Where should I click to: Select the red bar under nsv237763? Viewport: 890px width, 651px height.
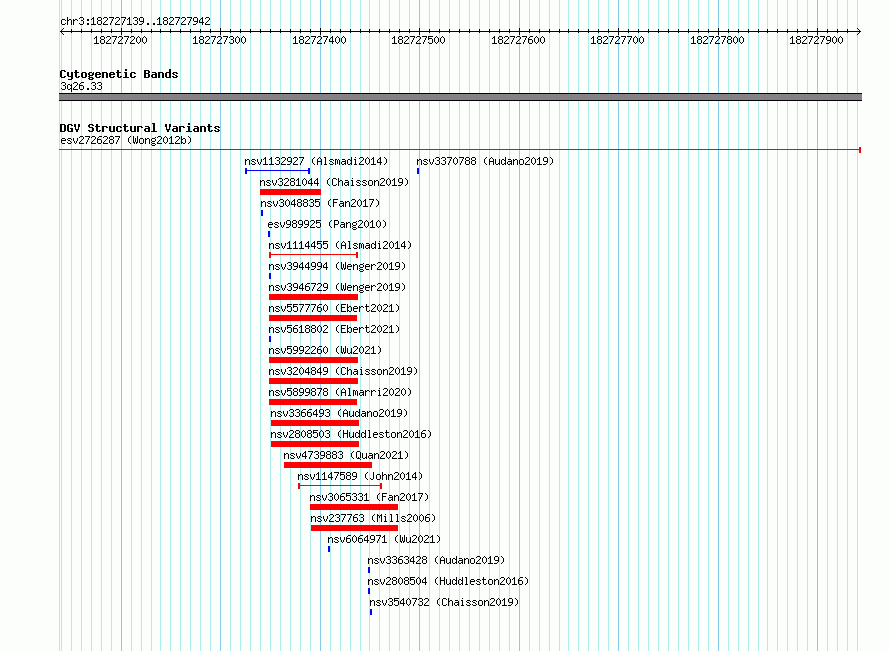(x=354, y=528)
